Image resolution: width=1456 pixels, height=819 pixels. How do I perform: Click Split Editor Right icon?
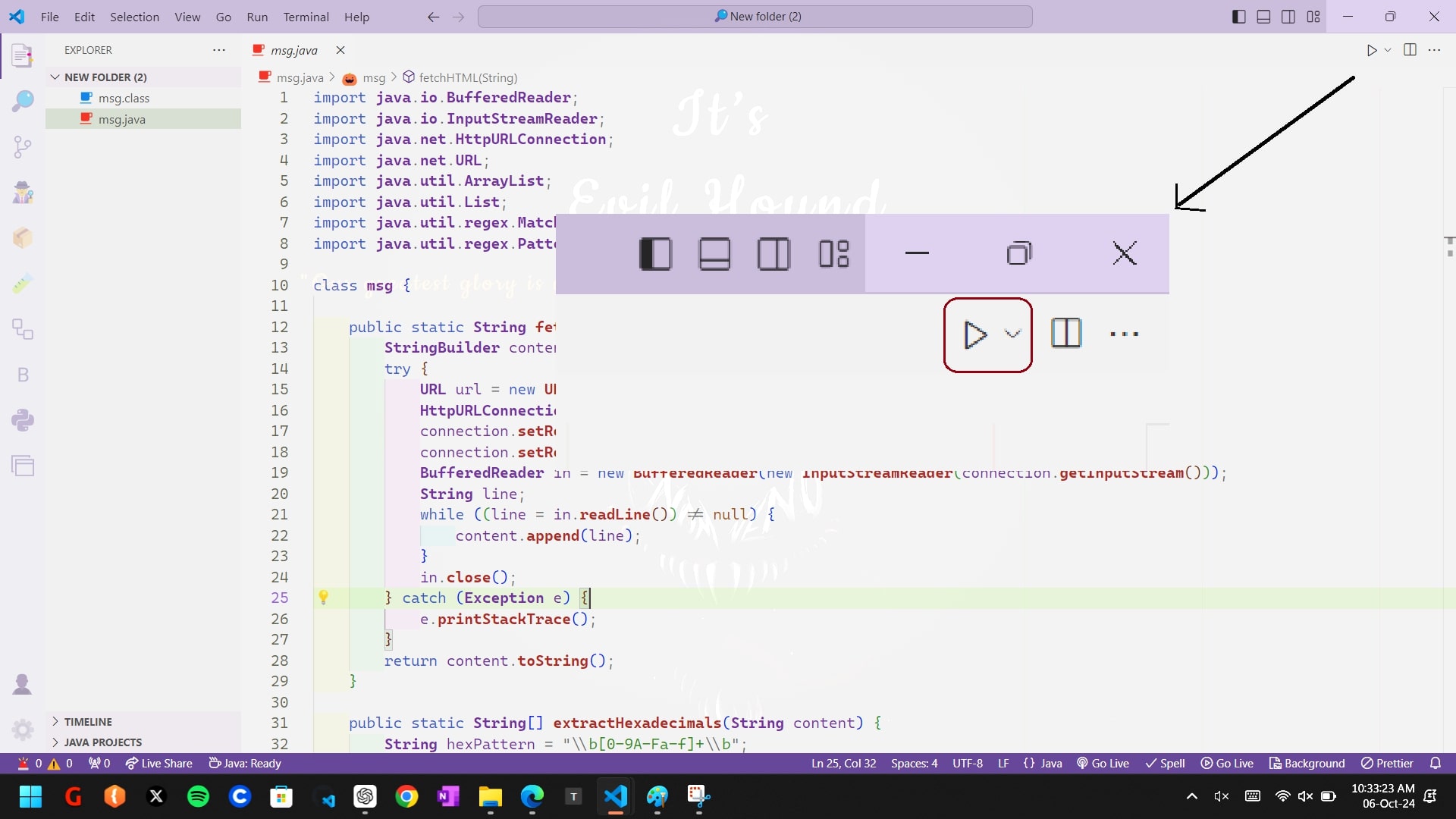[1410, 50]
